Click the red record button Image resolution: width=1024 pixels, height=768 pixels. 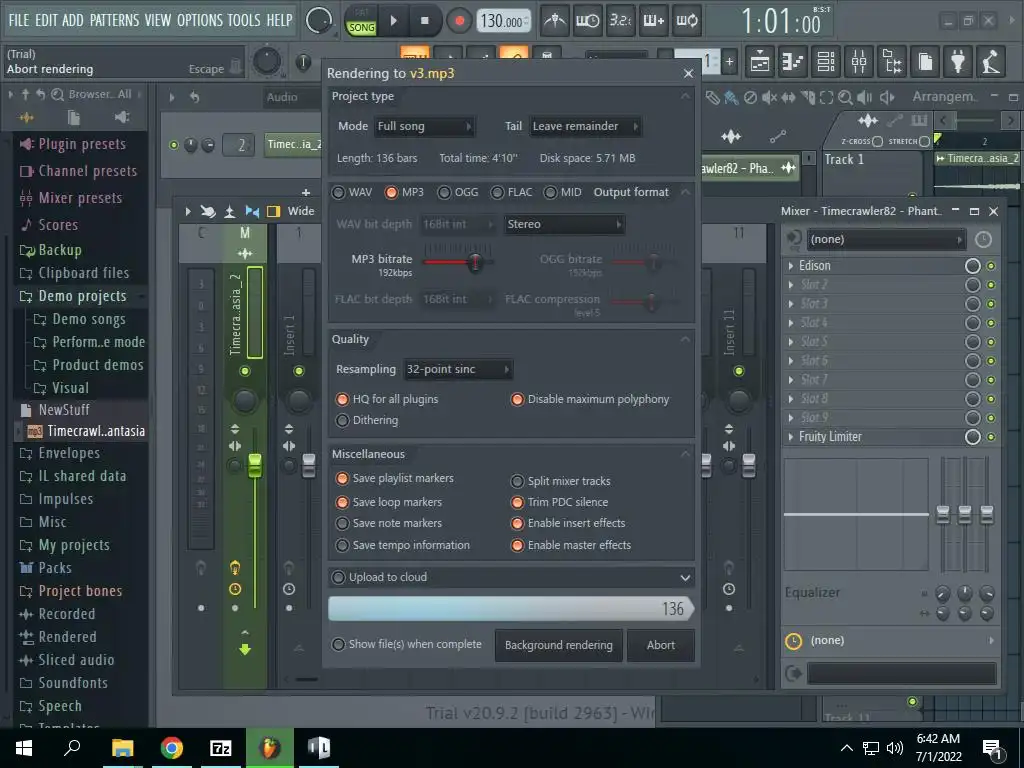(459, 21)
